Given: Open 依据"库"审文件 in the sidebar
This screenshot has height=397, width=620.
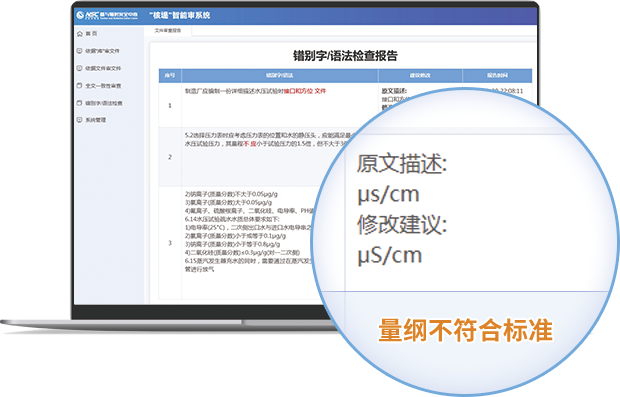Looking at the screenshot, I should (x=102, y=51).
